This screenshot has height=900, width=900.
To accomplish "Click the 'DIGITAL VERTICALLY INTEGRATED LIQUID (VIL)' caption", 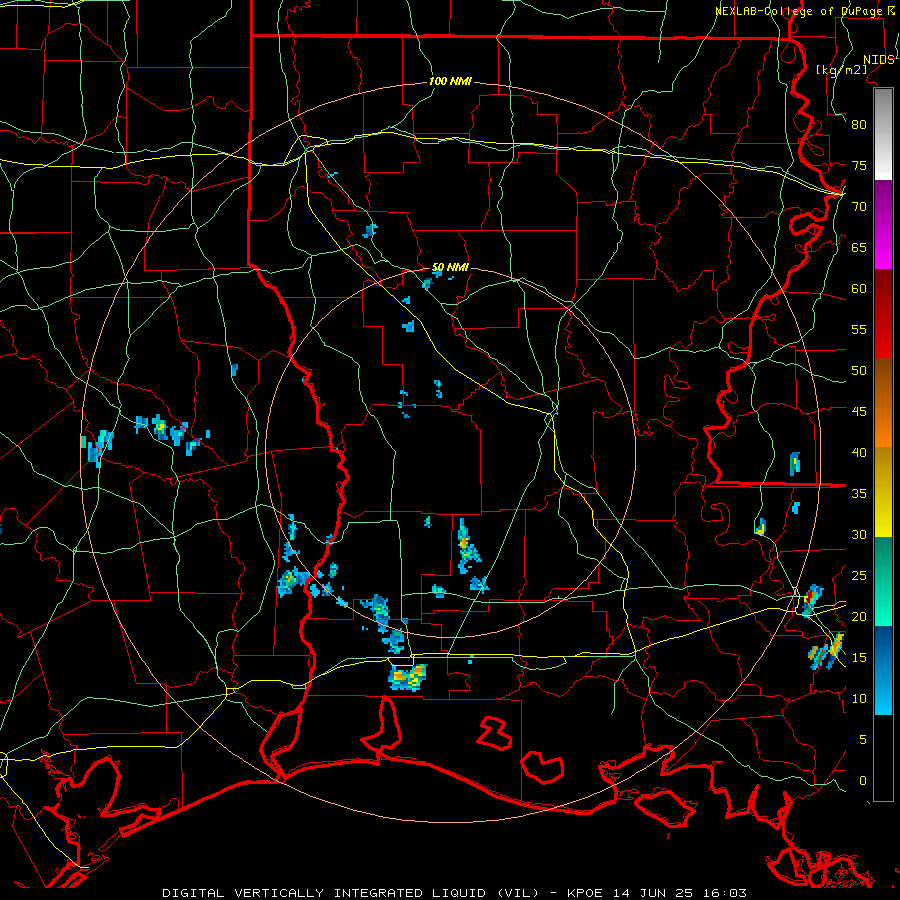I will [x=350, y=893].
